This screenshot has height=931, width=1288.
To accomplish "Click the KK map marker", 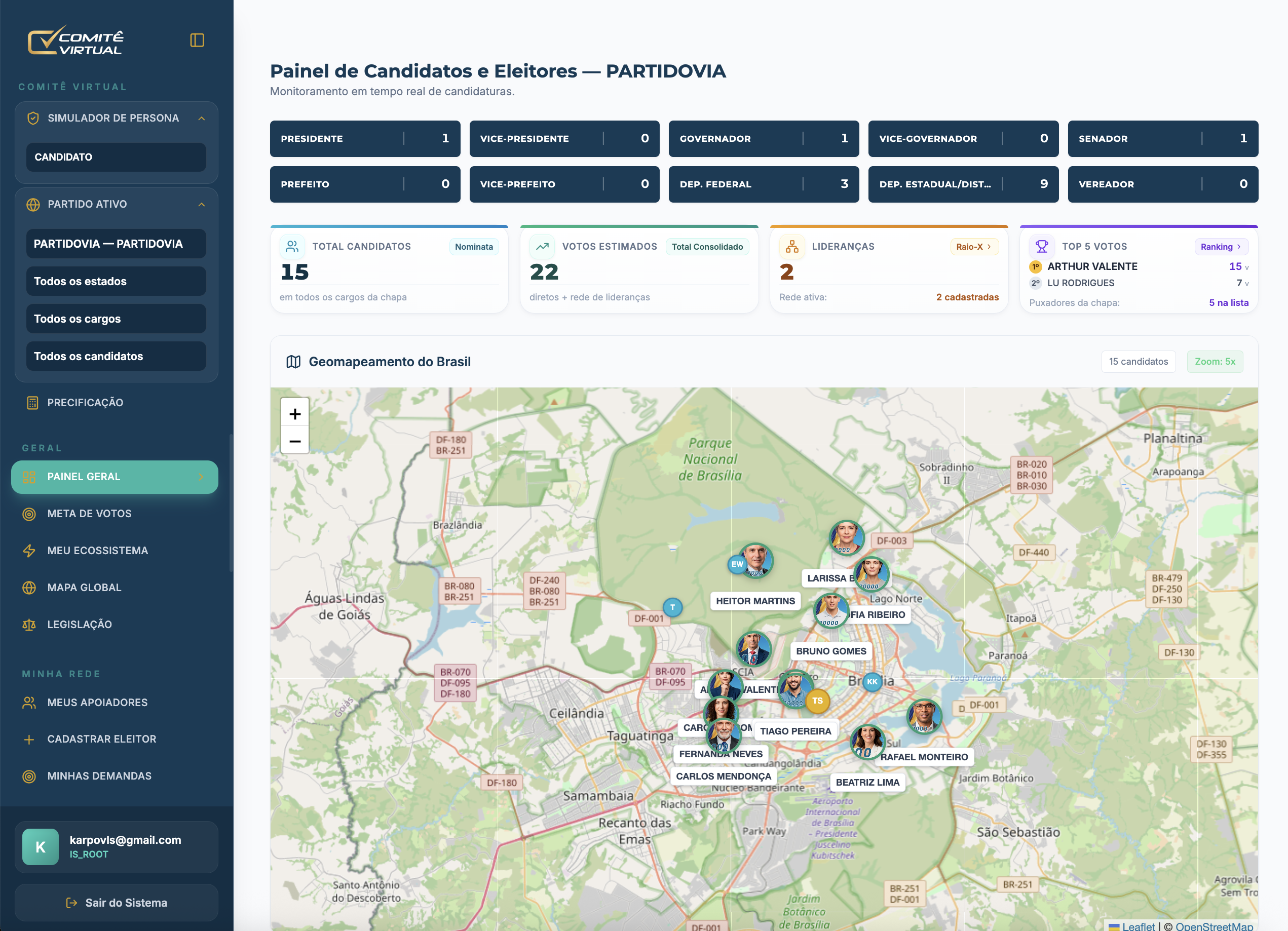I will coord(873,682).
